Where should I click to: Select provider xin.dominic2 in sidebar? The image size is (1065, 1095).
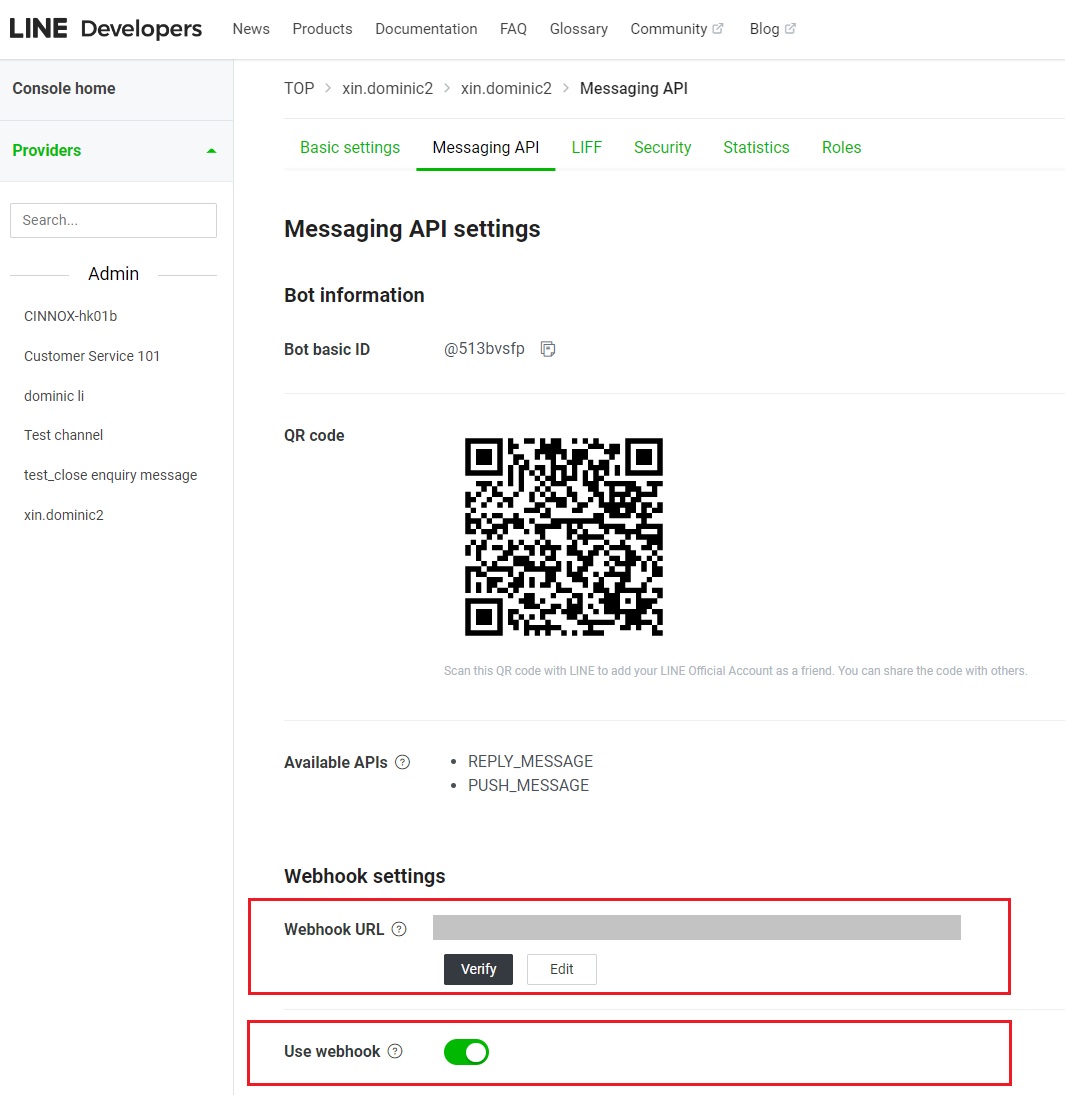tap(64, 515)
